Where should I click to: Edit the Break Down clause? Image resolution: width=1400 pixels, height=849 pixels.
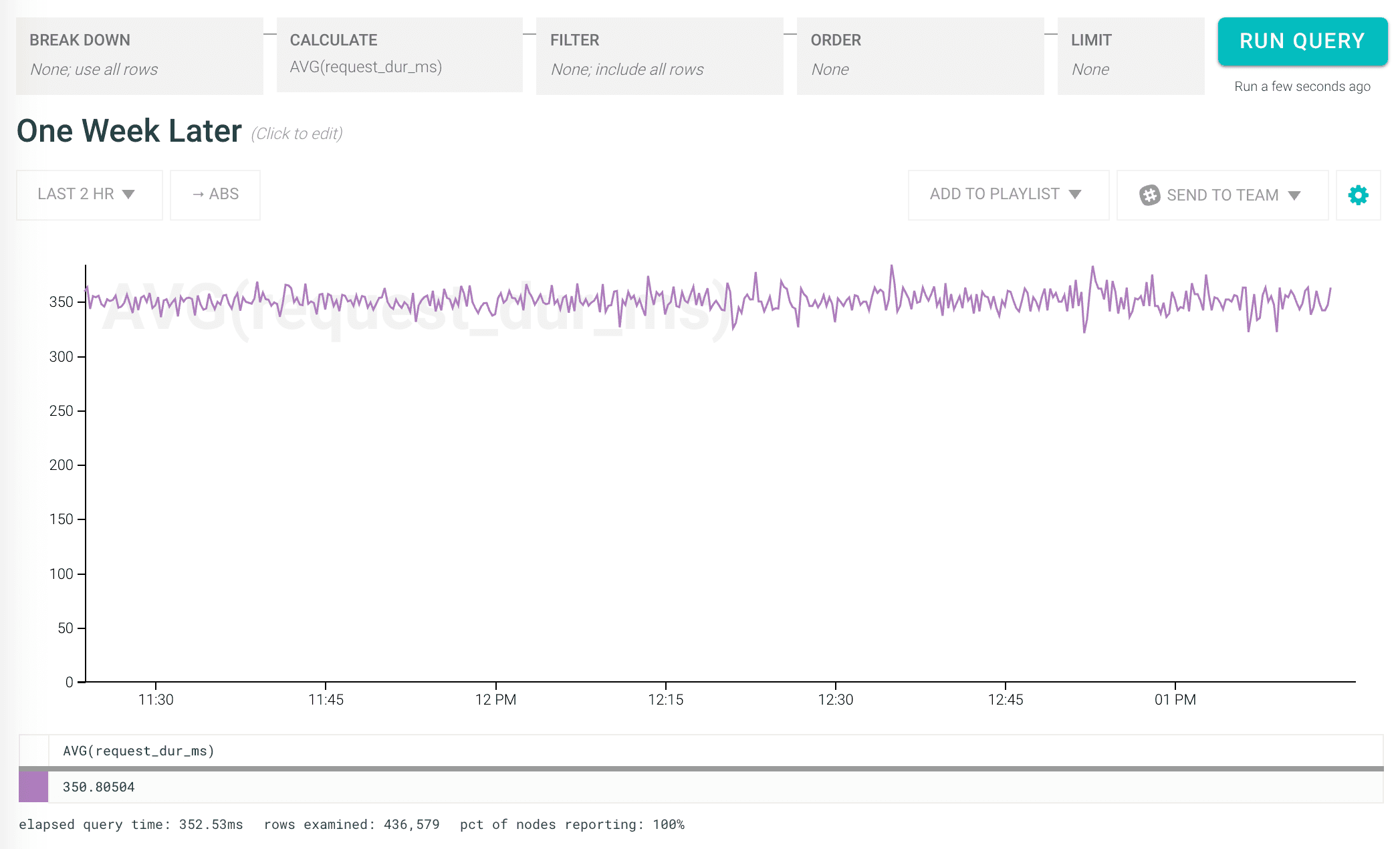tap(139, 56)
